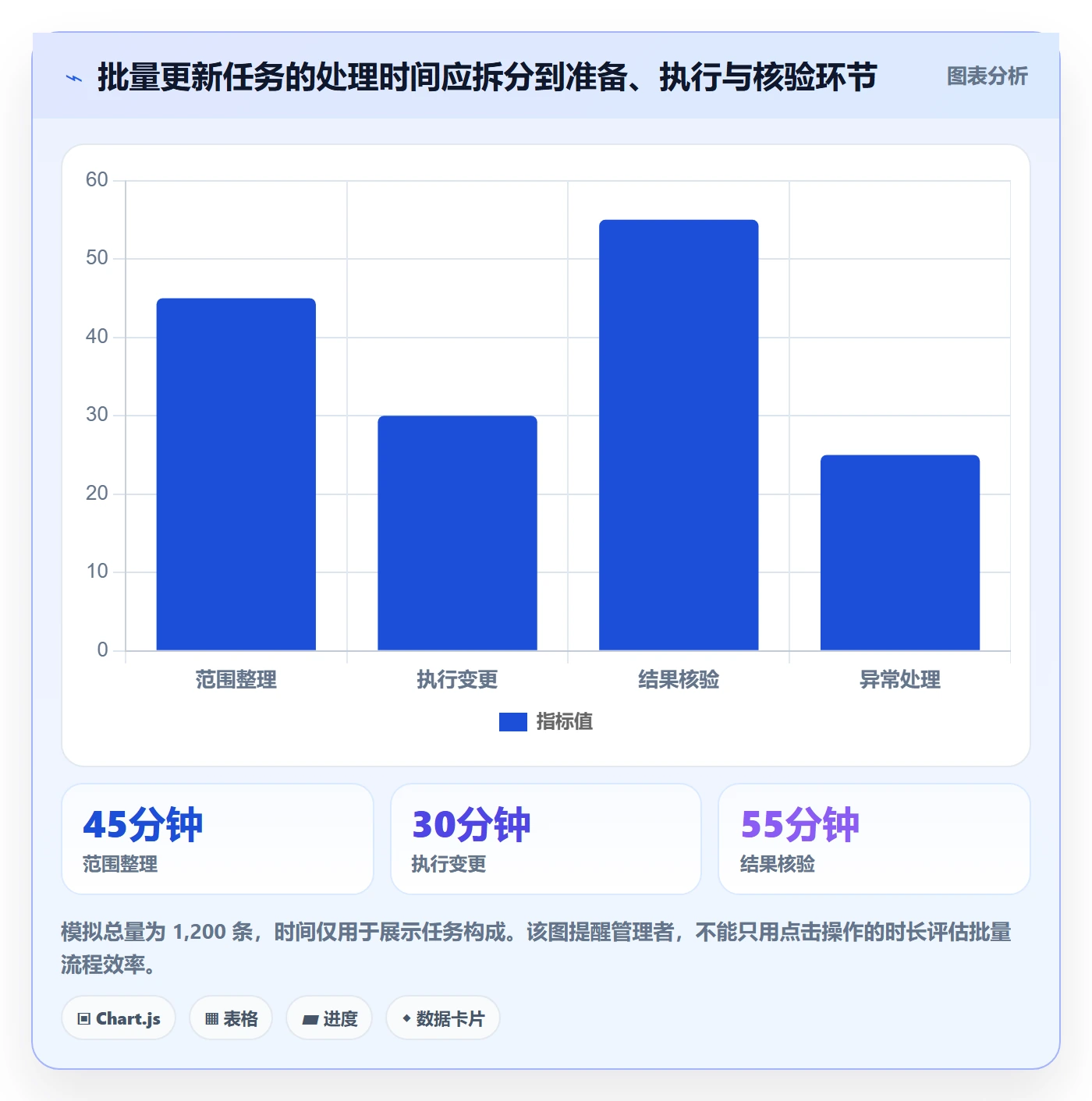The width and height of the screenshot is (1092, 1101).
Task: Select the 结果核验 bar in chart
Action: 679,435
